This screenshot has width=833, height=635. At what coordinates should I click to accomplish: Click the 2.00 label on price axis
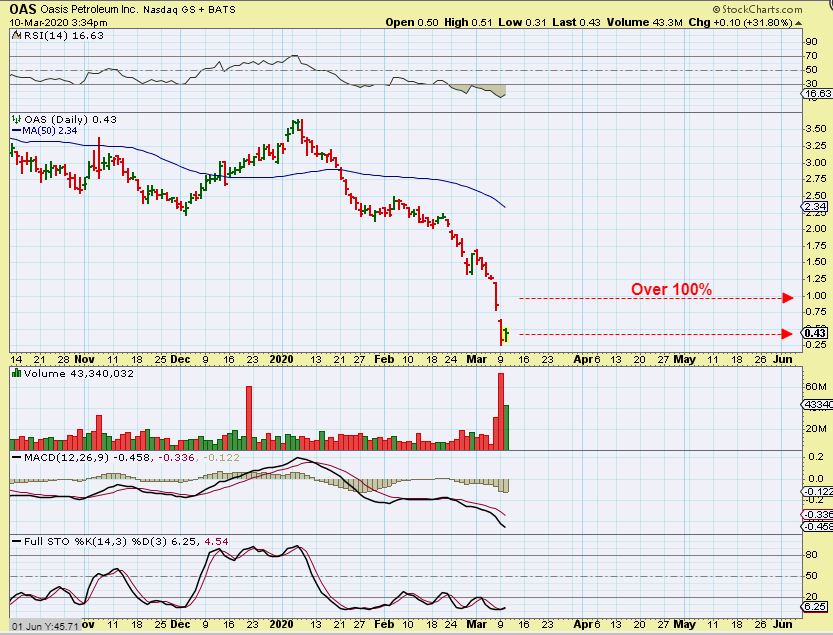[x=815, y=229]
